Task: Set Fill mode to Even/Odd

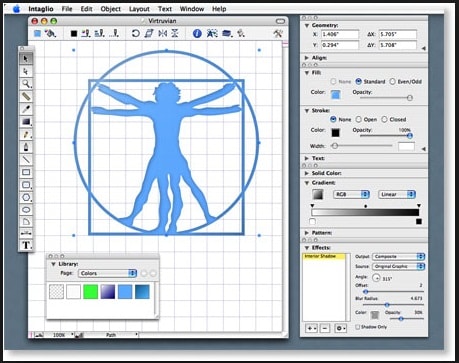Action: pos(392,81)
